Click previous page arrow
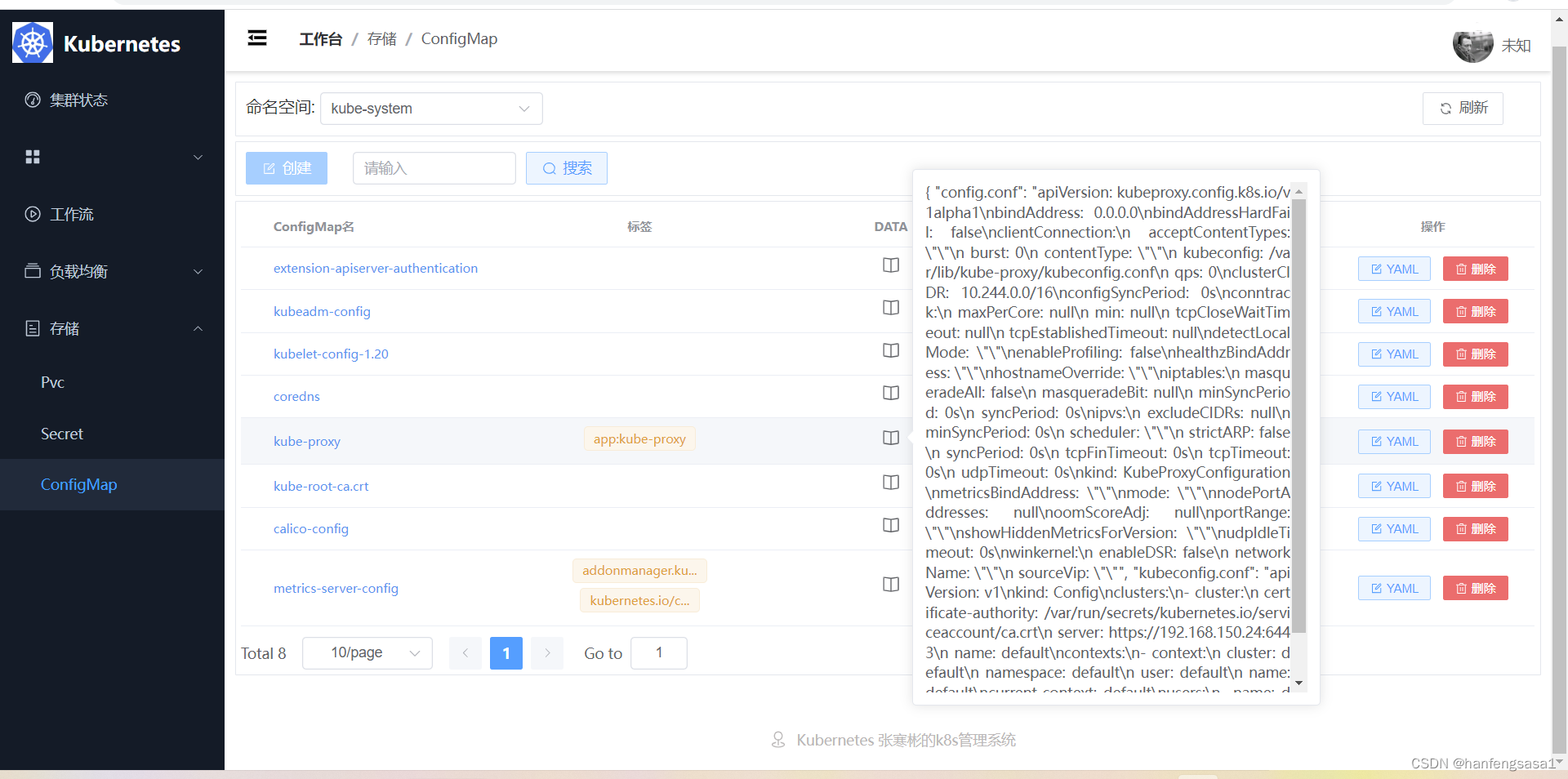1568x779 pixels. [x=465, y=652]
